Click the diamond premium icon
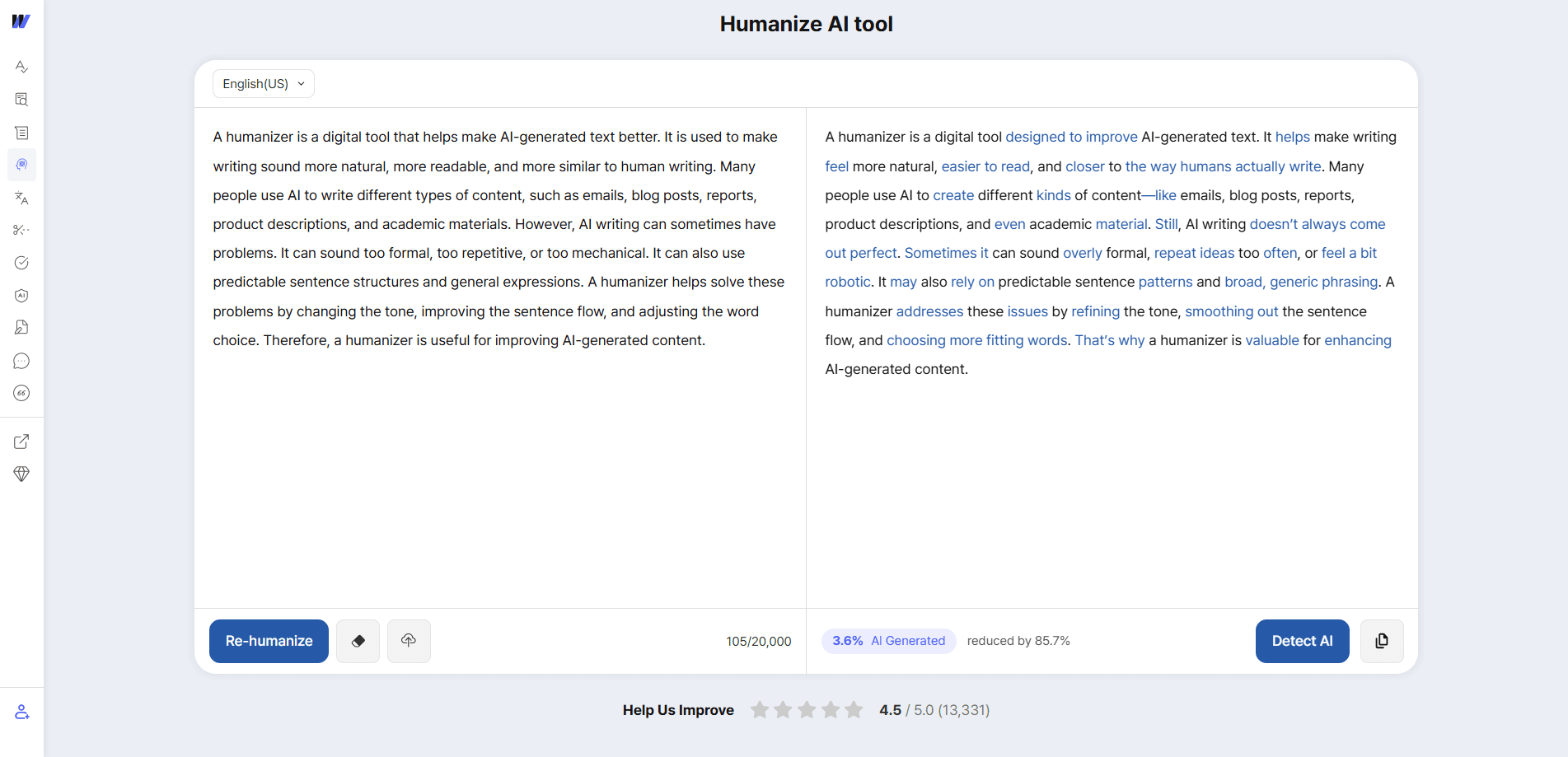 [21, 474]
